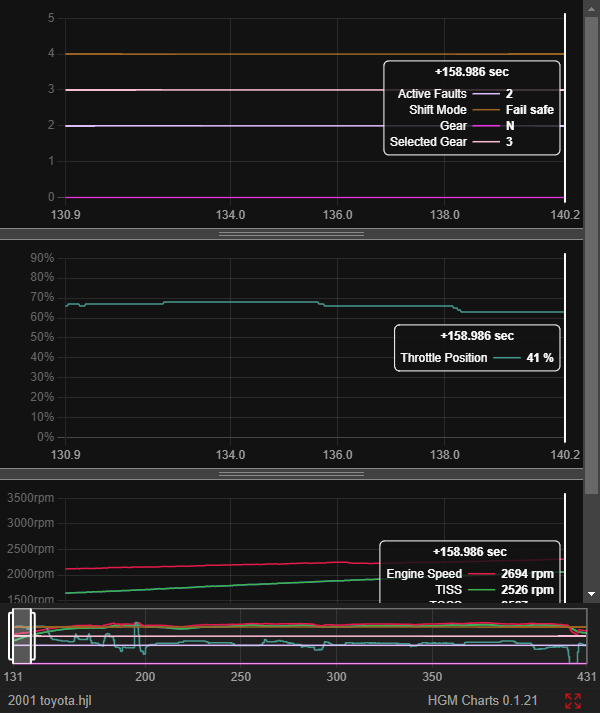This screenshot has height=713, width=600.
Task: Toggle the Selected Gear series in legend
Action: point(426,142)
